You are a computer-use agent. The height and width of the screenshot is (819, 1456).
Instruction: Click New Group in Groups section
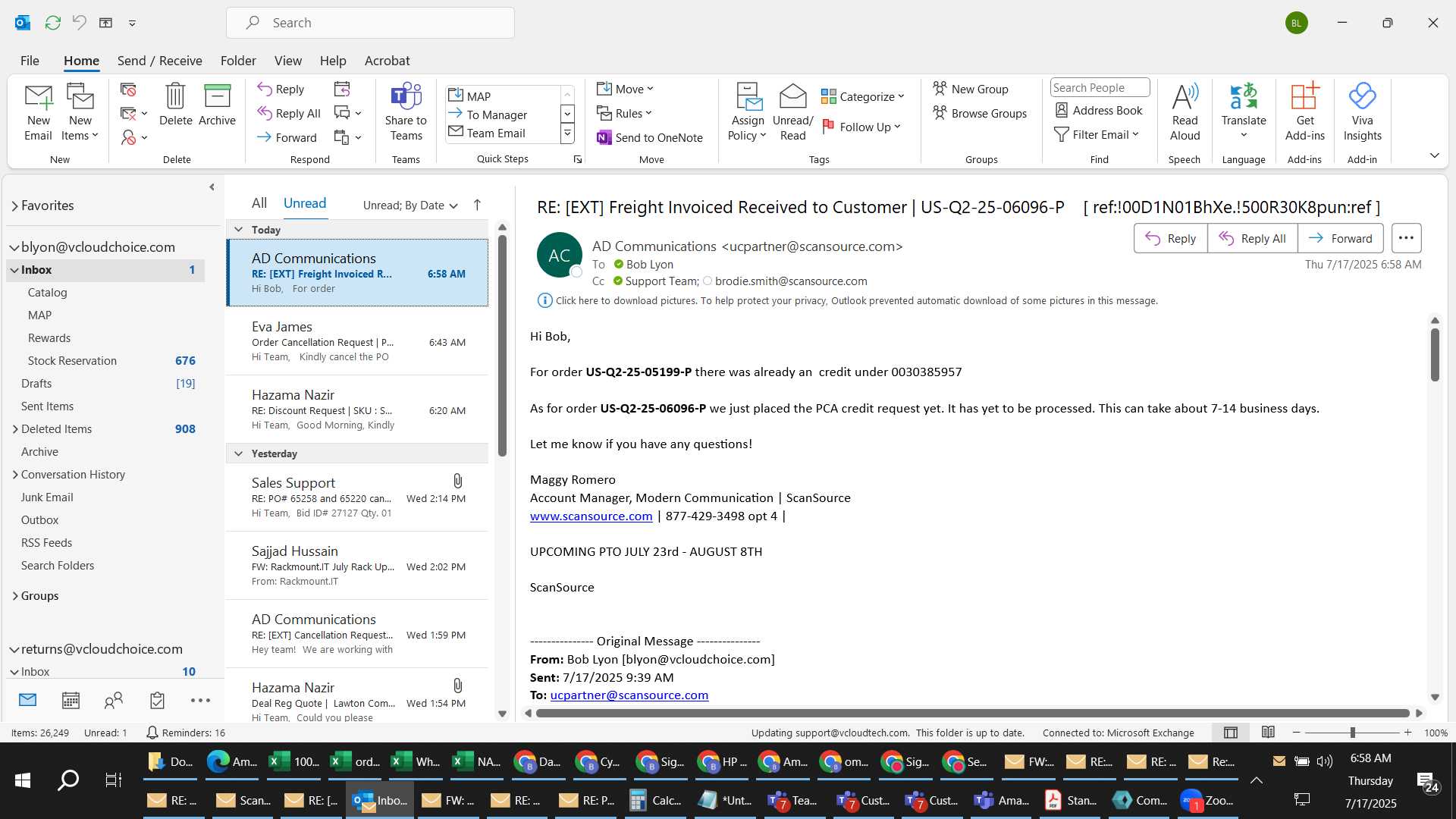pyautogui.click(x=970, y=89)
